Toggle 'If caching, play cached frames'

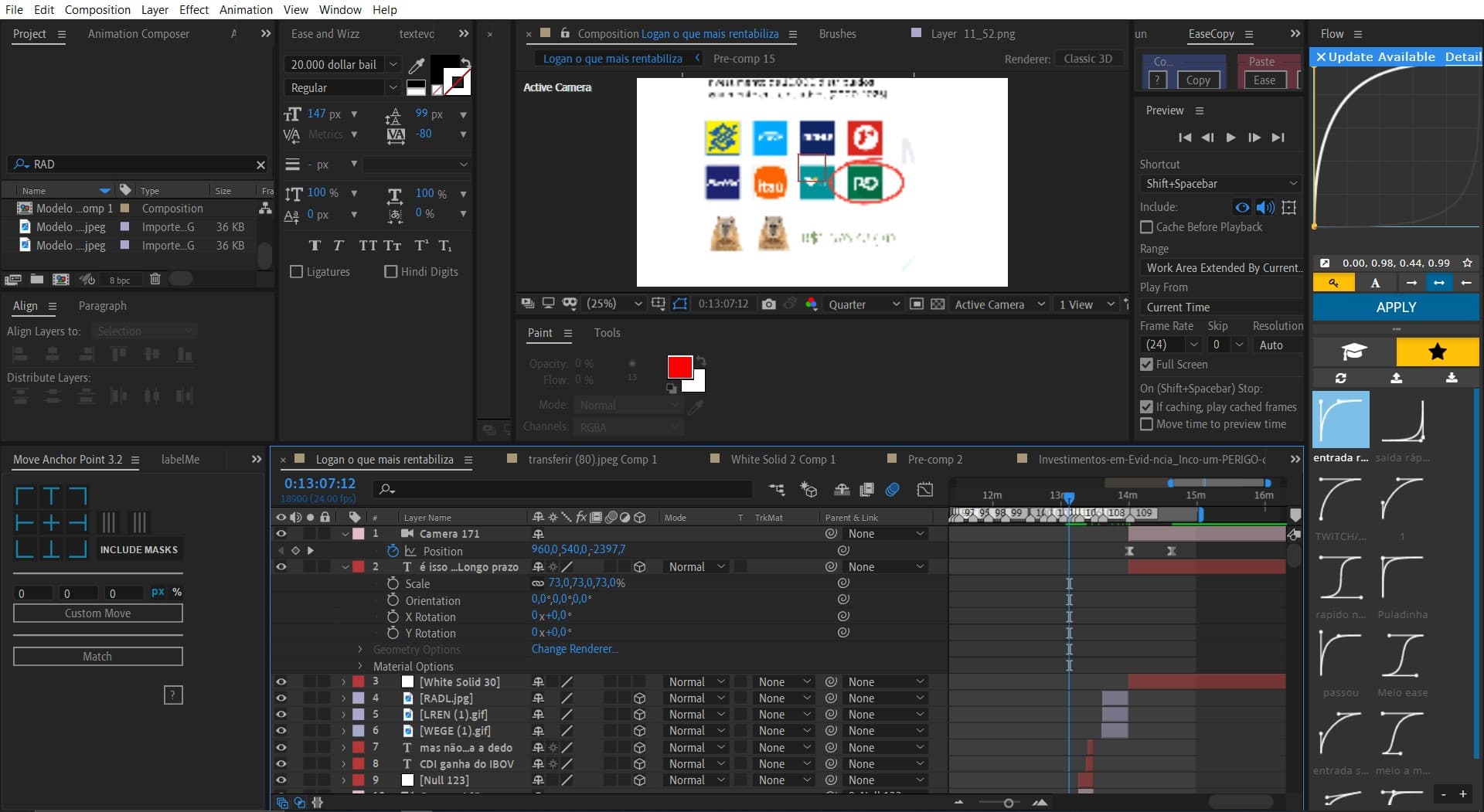point(1147,407)
